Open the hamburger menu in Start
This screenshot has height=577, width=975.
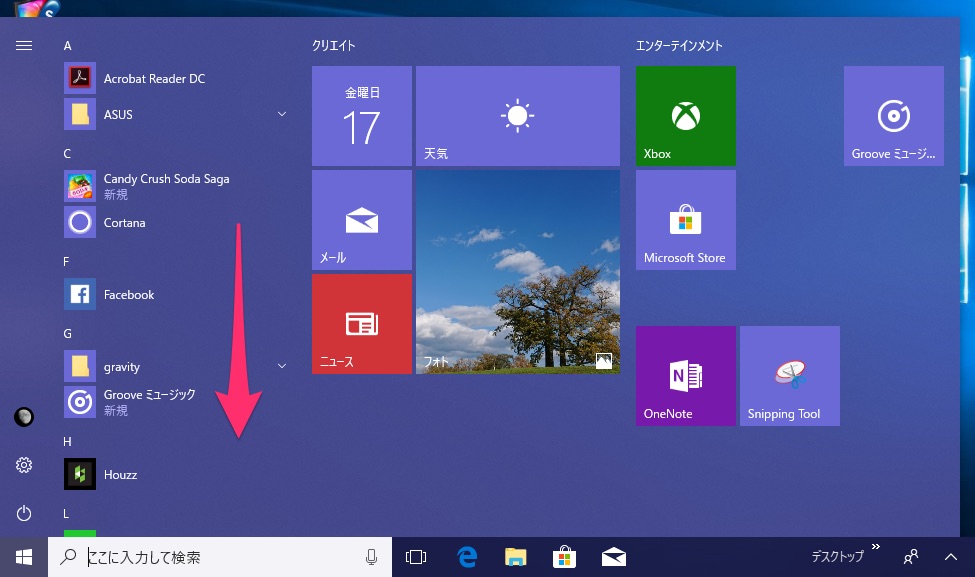click(24, 45)
